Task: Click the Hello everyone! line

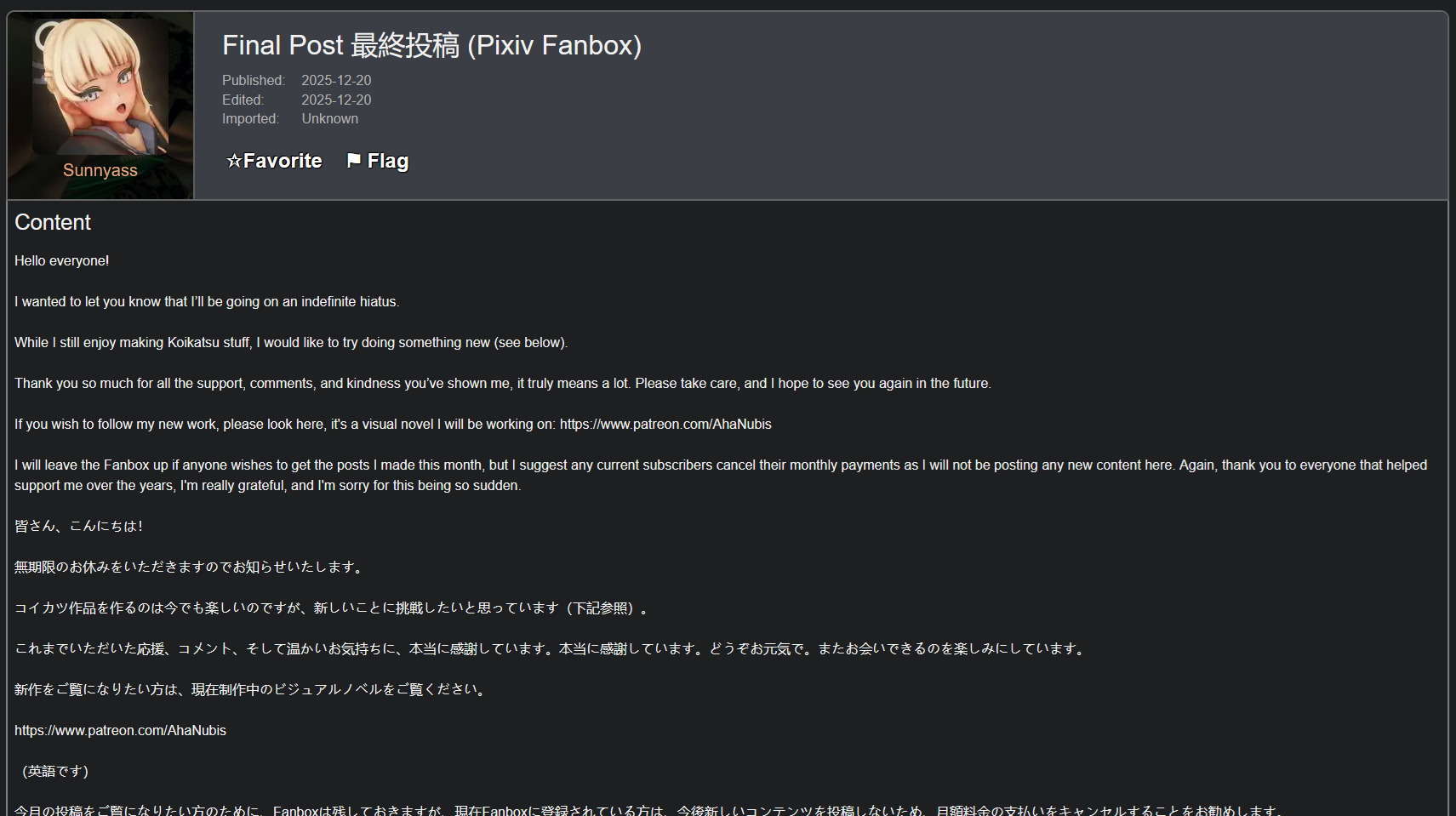Action: [62, 260]
